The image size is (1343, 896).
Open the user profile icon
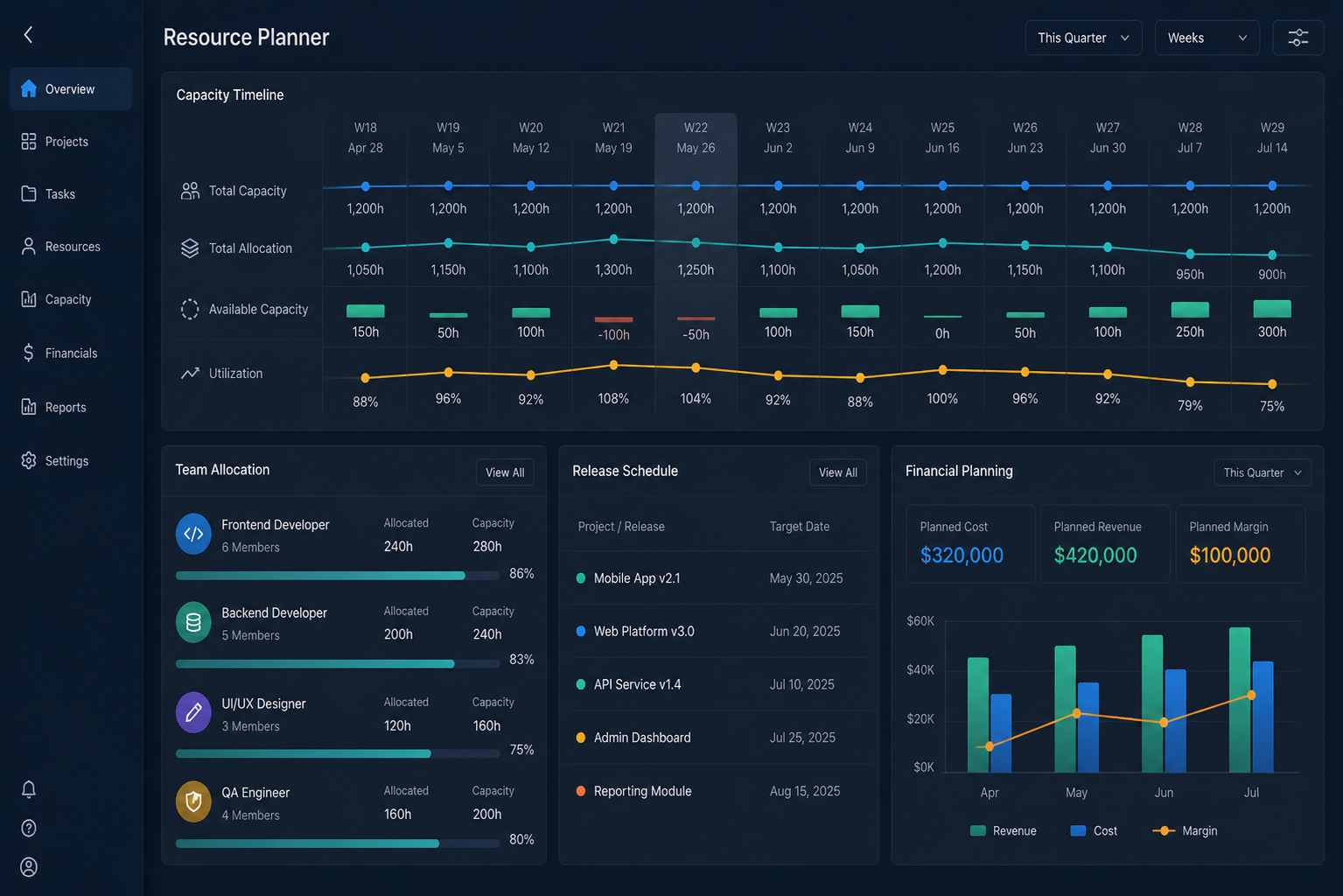(x=29, y=867)
